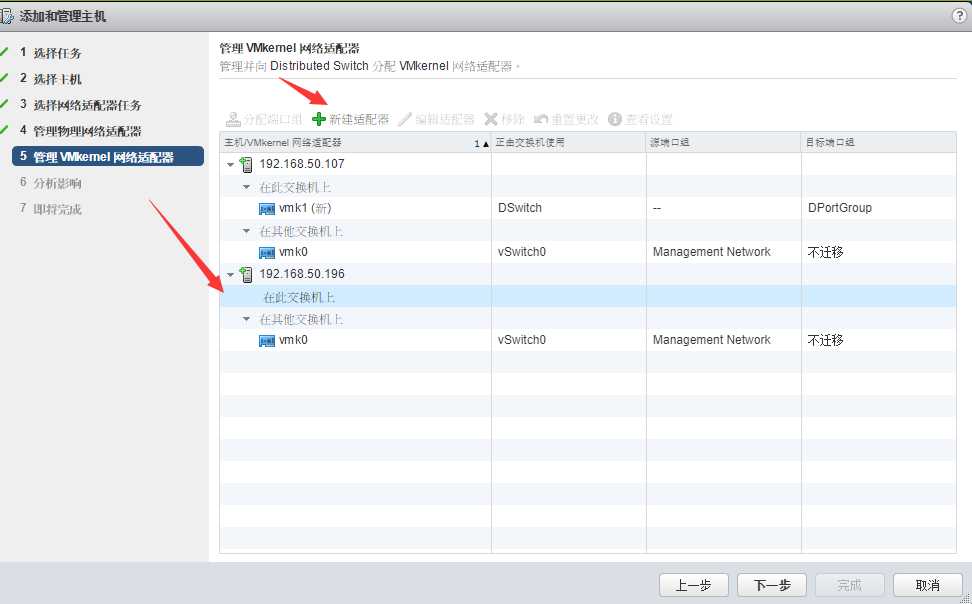Screen dimensions: 972x604
Task: Click the vmk0 adapter icon under 192.168.50.196
Action: [x=267, y=341]
